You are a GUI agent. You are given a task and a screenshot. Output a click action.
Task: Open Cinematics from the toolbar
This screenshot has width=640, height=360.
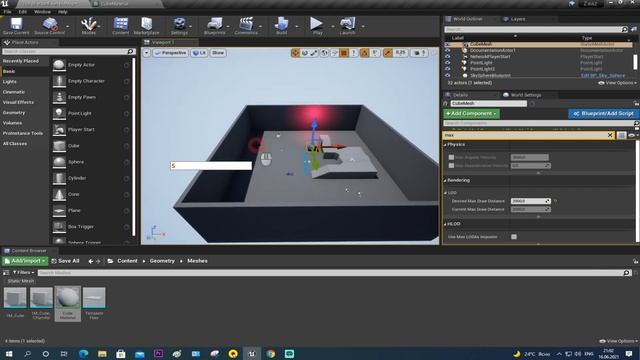pyautogui.click(x=246, y=26)
